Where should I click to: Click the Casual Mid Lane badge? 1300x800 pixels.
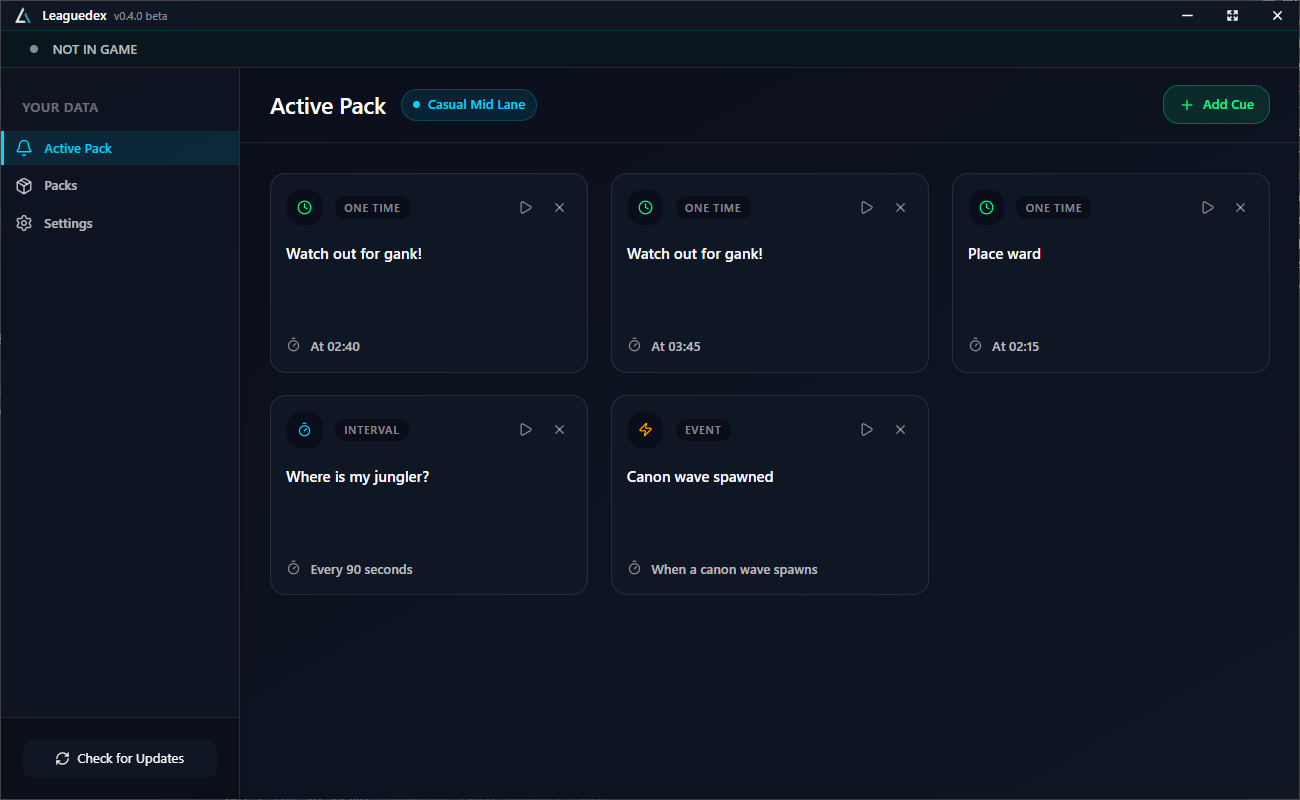tap(468, 104)
